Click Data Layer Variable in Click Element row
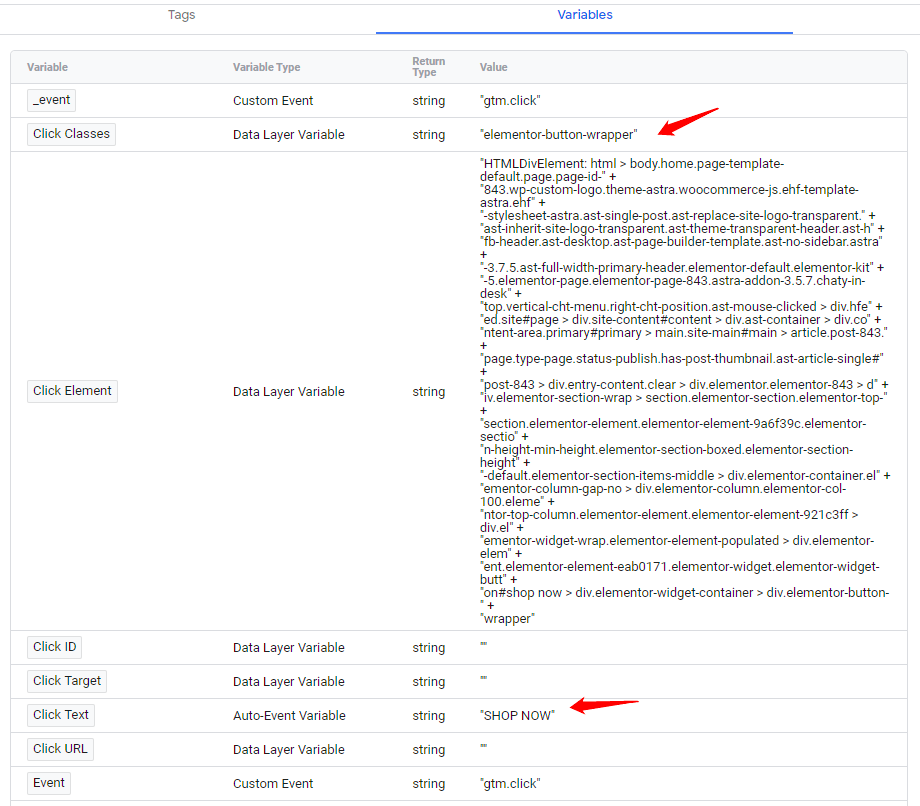920x806 pixels. click(289, 392)
